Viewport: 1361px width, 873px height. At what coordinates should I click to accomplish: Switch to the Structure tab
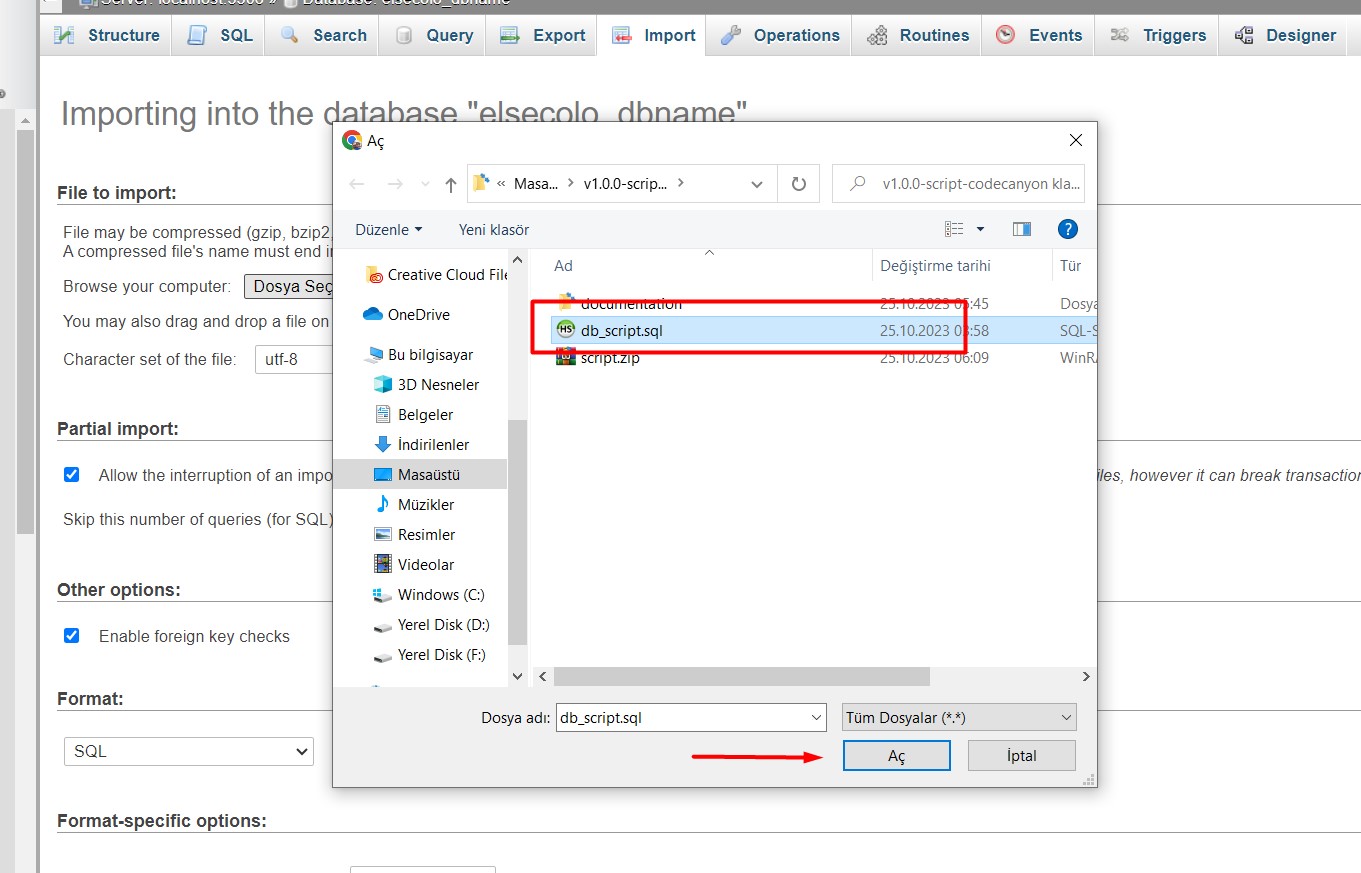pos(108,35)
